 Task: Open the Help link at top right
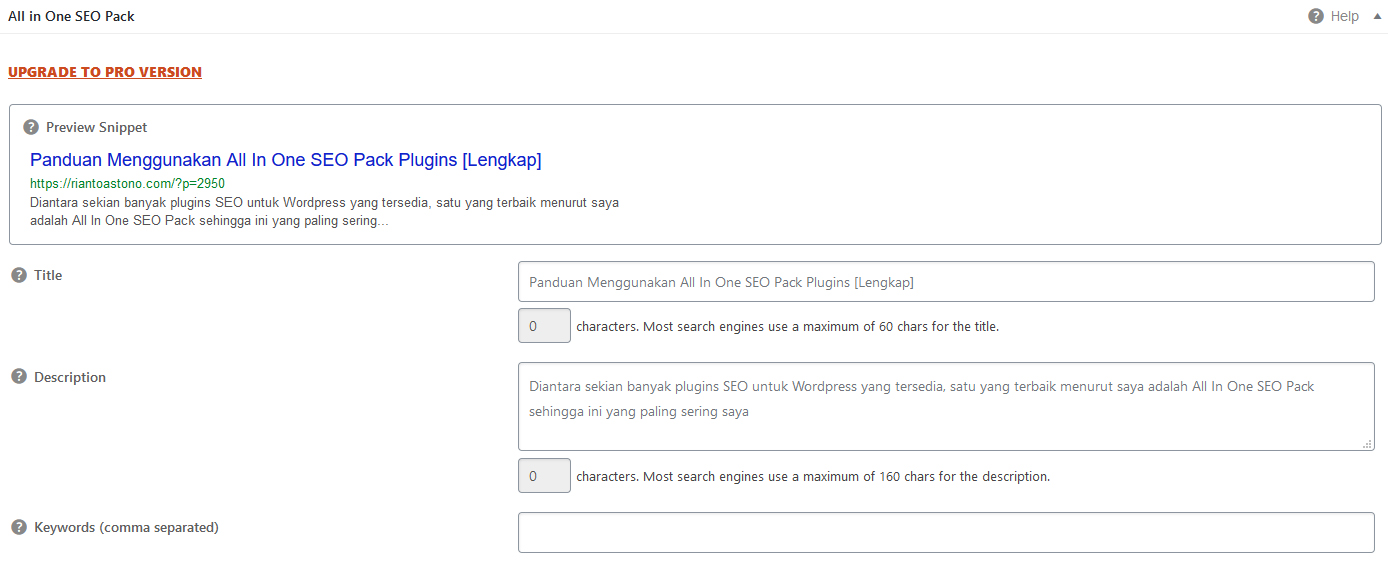(x=1344, y=16)
